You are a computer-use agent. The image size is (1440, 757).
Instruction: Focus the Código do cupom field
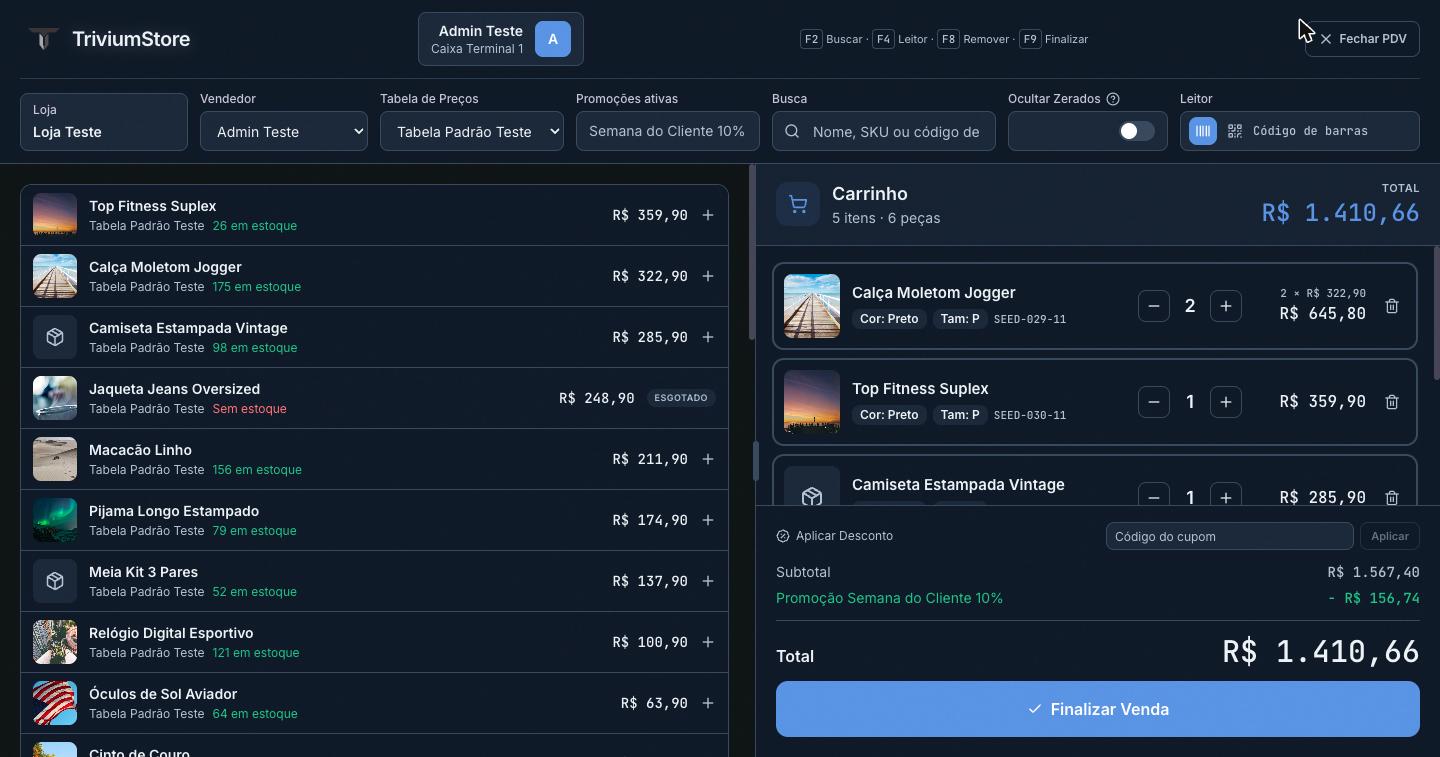pyautogui.click(x=1229, y=536)
